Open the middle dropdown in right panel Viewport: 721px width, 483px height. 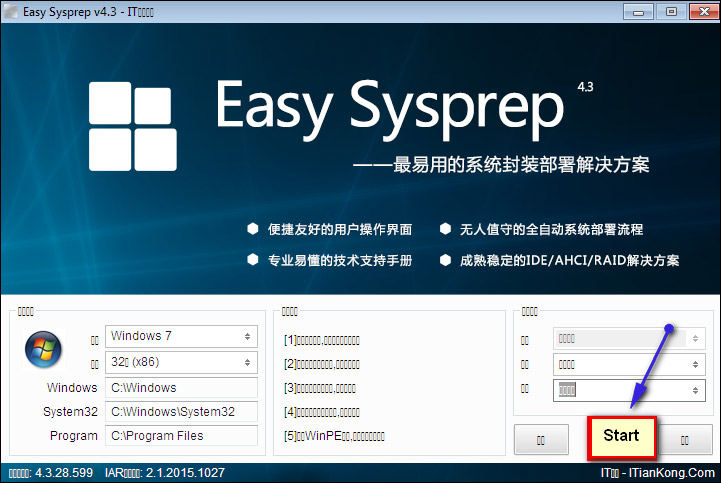click(x=629, y=365)
